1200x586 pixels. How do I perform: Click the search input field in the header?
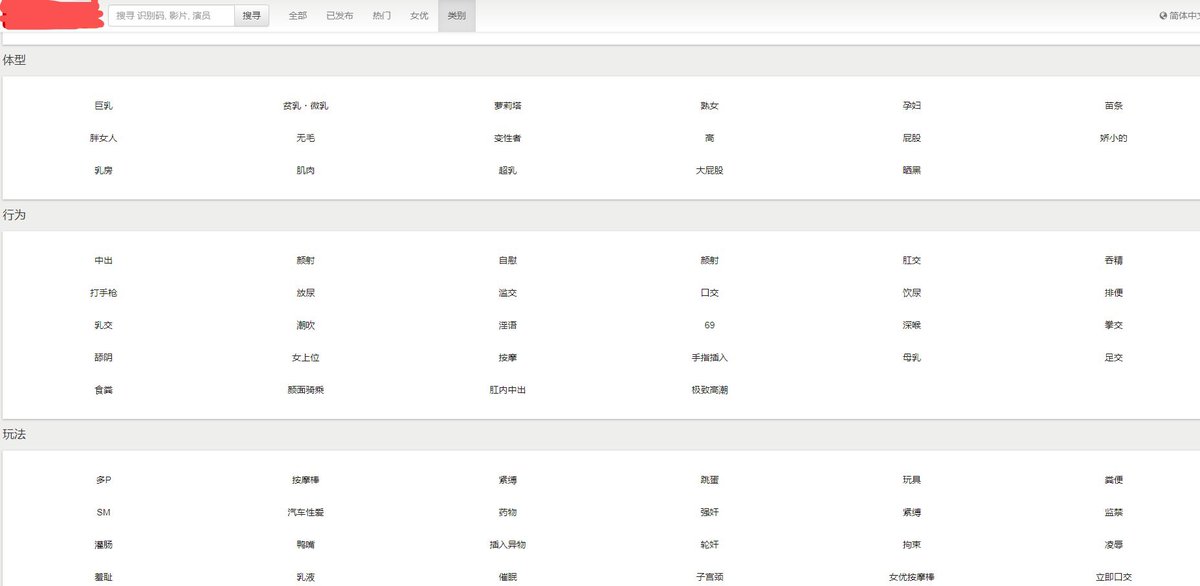tap(172, 16)
